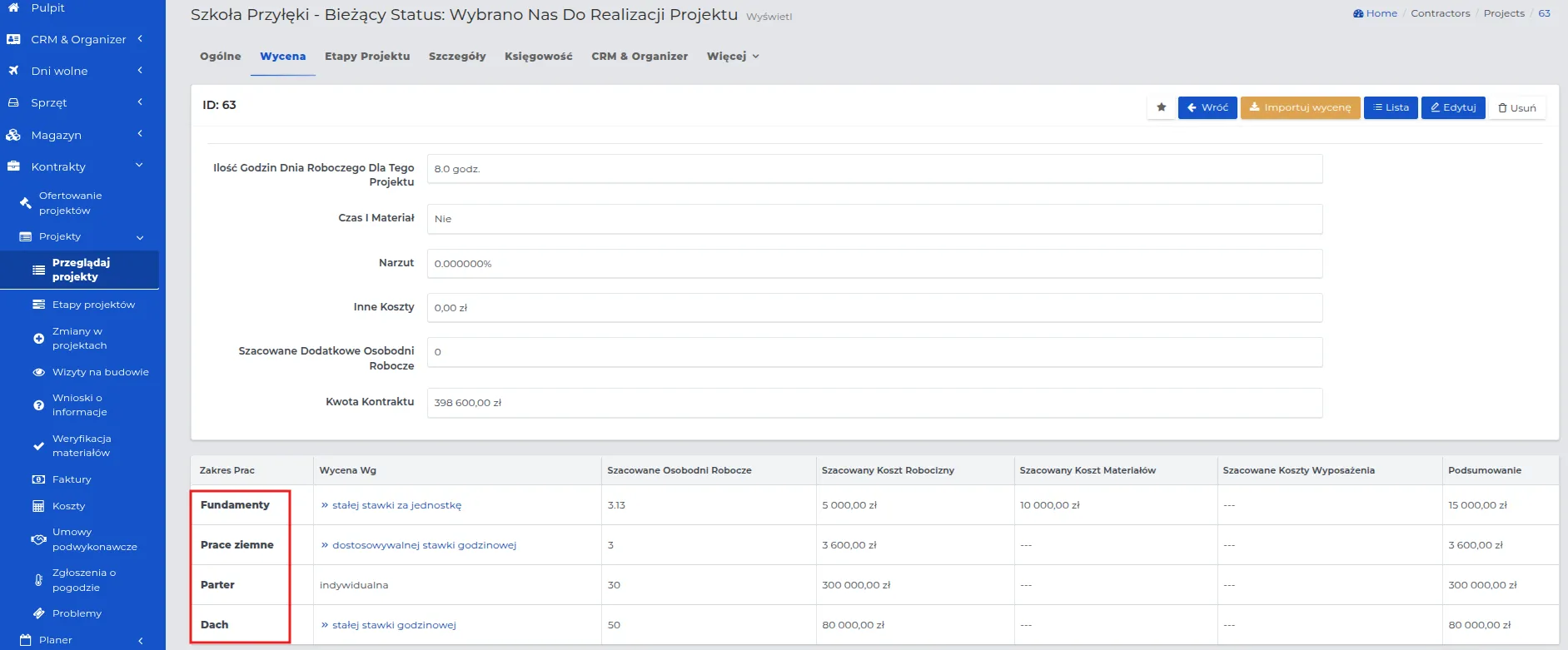The width and height of the screenshot is (1568, 650).
Task: Open the Więcej dropdown tab
Action: (732, 57)
